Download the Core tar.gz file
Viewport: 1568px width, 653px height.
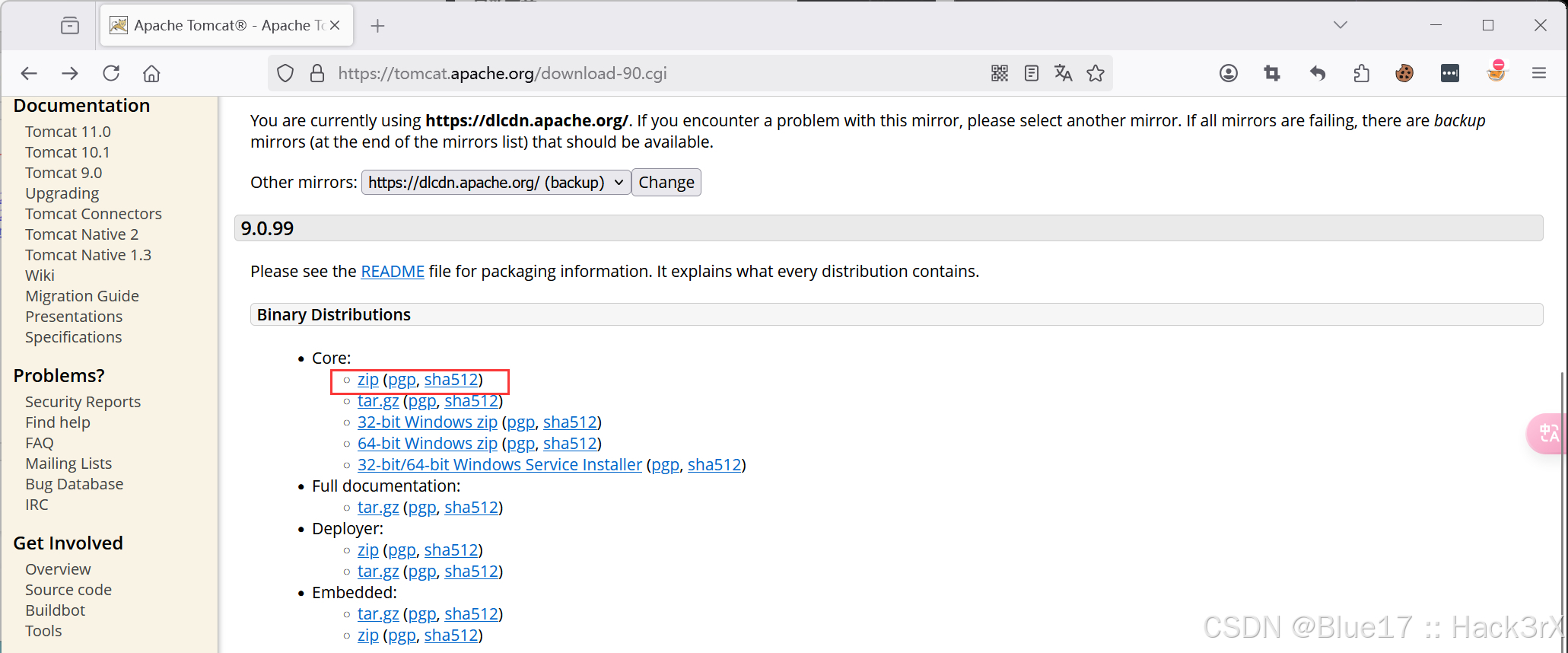(x=378, y=401)
